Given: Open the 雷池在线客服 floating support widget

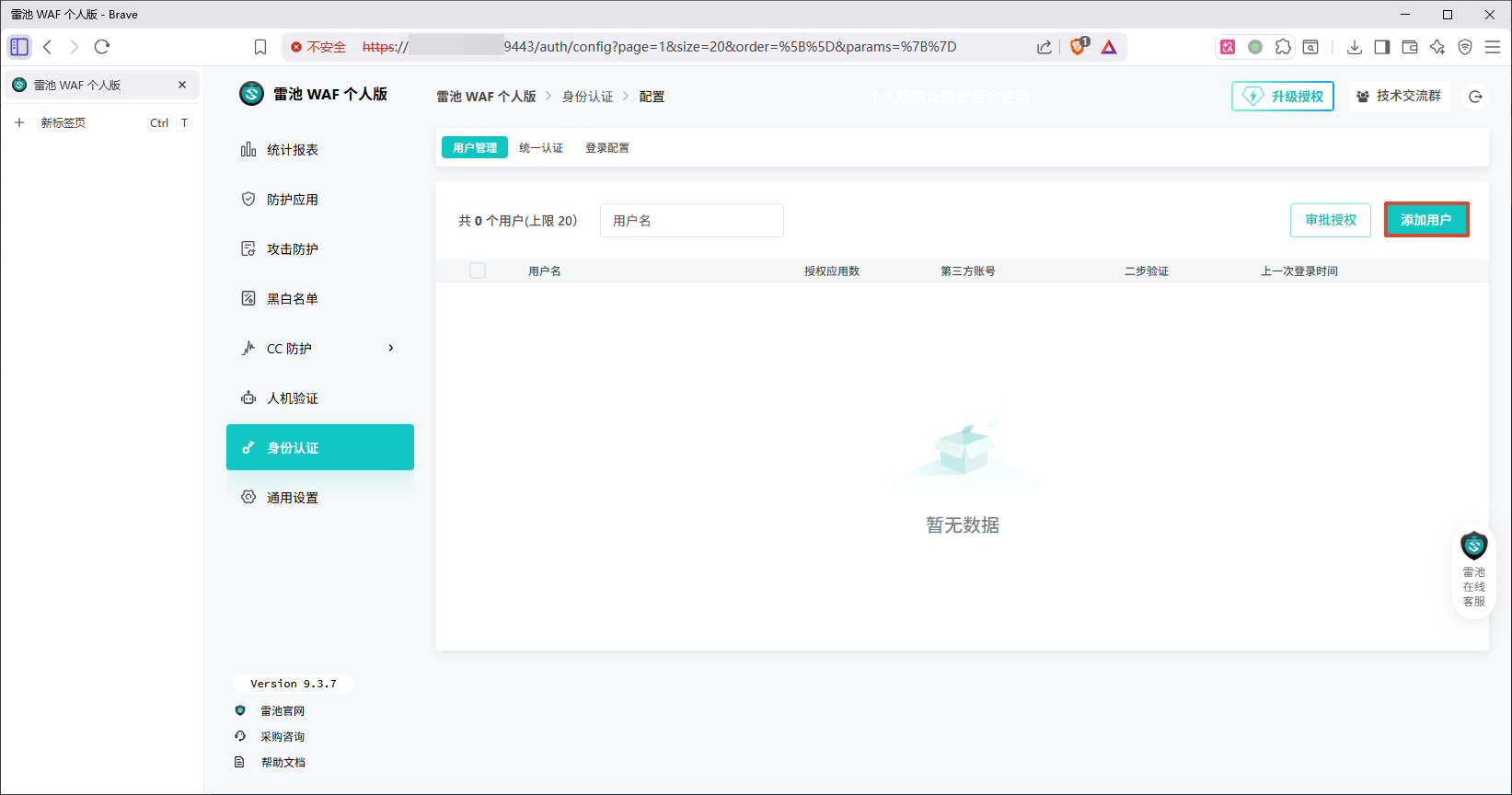Looking at the screenshot, I should (x=1474, y=570).
